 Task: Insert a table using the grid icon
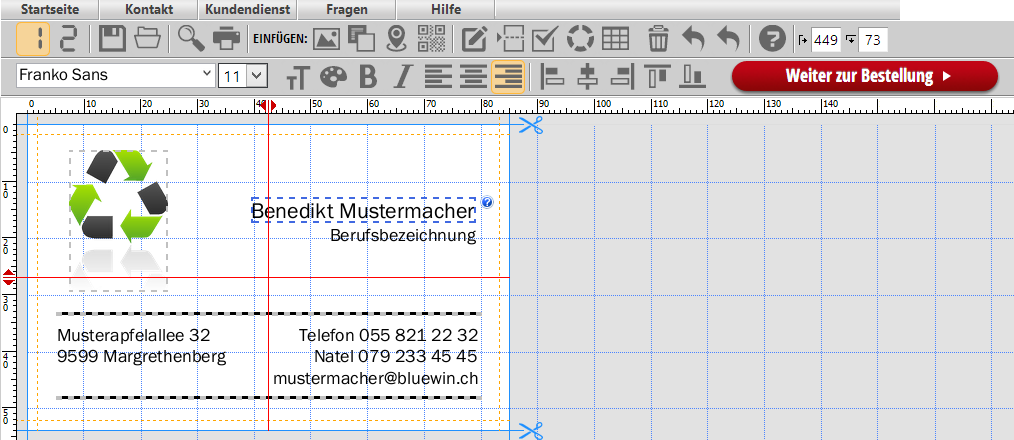(615, 40)
